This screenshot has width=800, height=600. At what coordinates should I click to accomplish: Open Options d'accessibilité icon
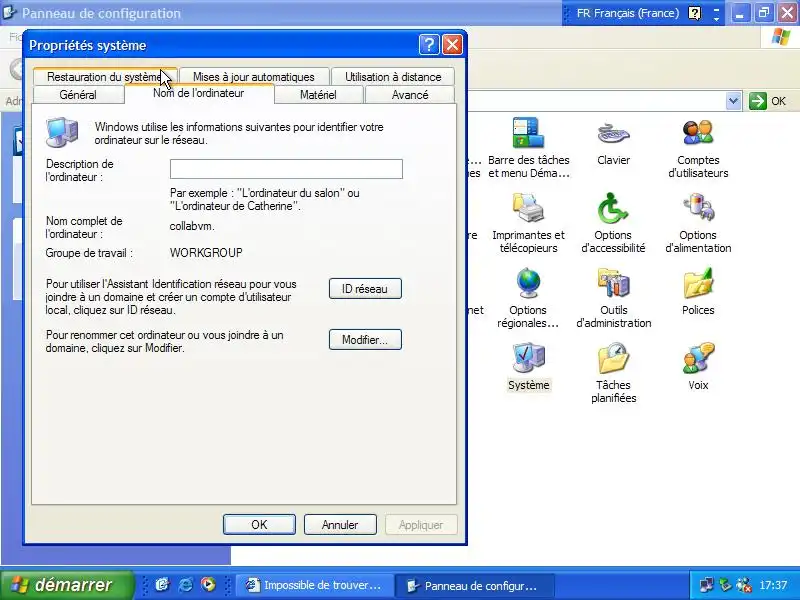point(613,208)
